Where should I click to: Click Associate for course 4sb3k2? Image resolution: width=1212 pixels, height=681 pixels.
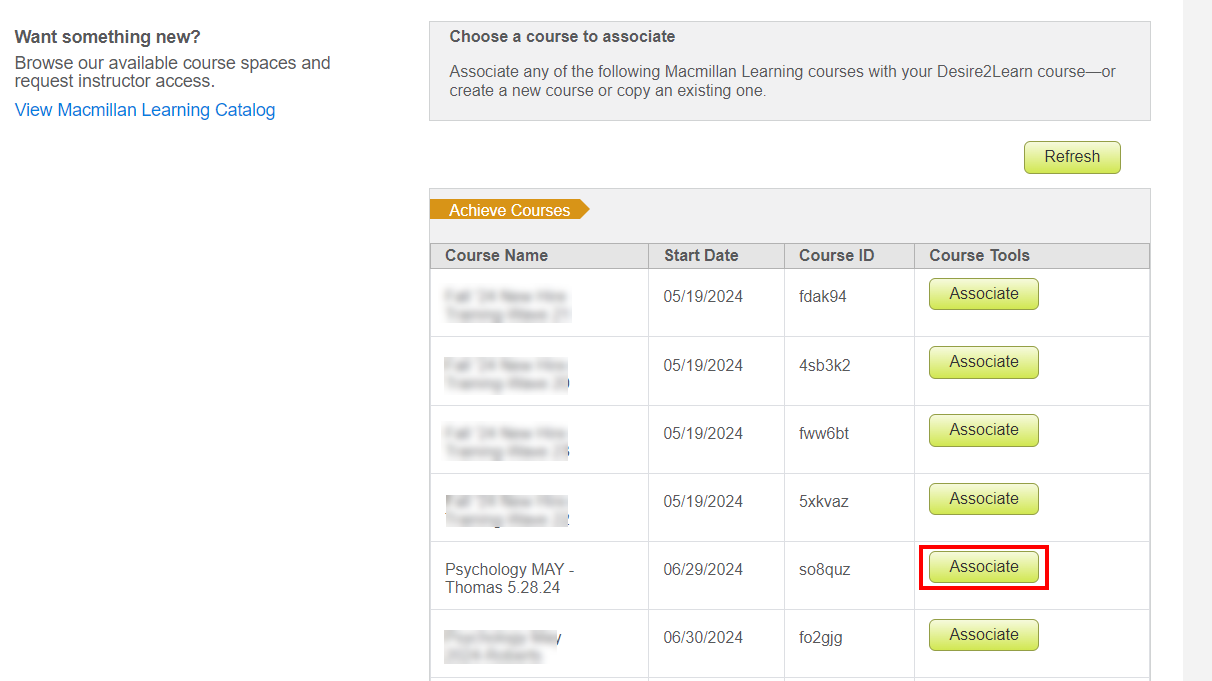click(983, 362)
